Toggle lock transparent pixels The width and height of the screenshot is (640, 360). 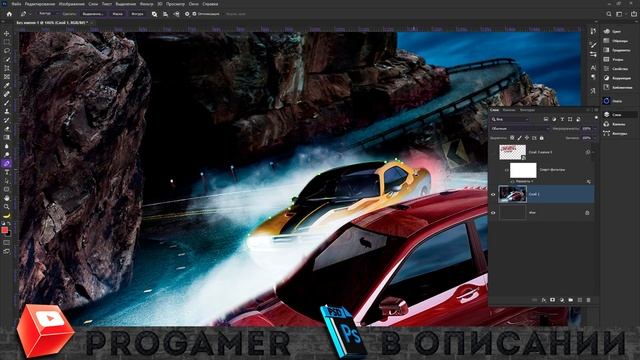pyautogui.click(x=512, y=138)
